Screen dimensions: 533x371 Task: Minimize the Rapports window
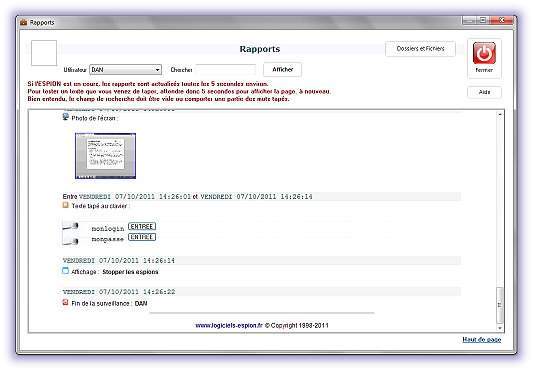point(469,20)
